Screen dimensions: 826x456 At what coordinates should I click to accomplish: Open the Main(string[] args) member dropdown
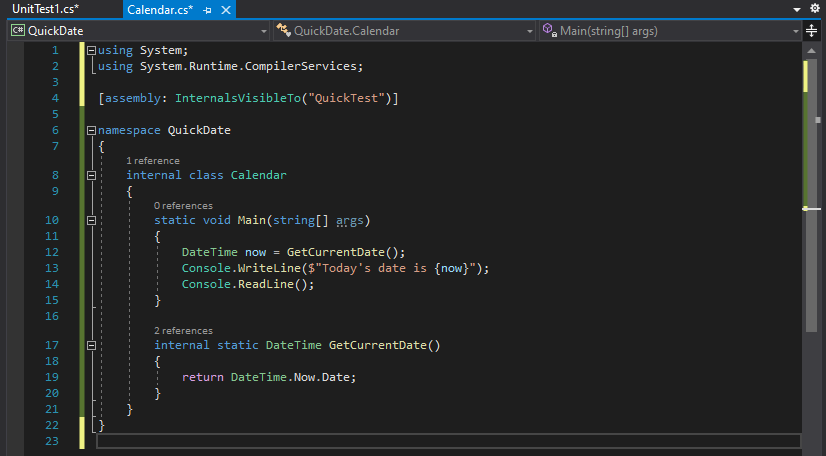point(795,31)
